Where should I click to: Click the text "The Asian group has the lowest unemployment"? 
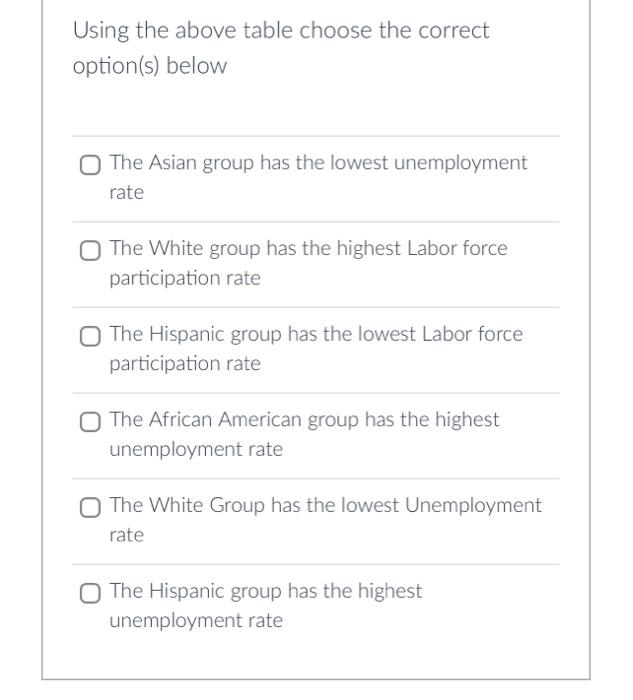point(318,162)
